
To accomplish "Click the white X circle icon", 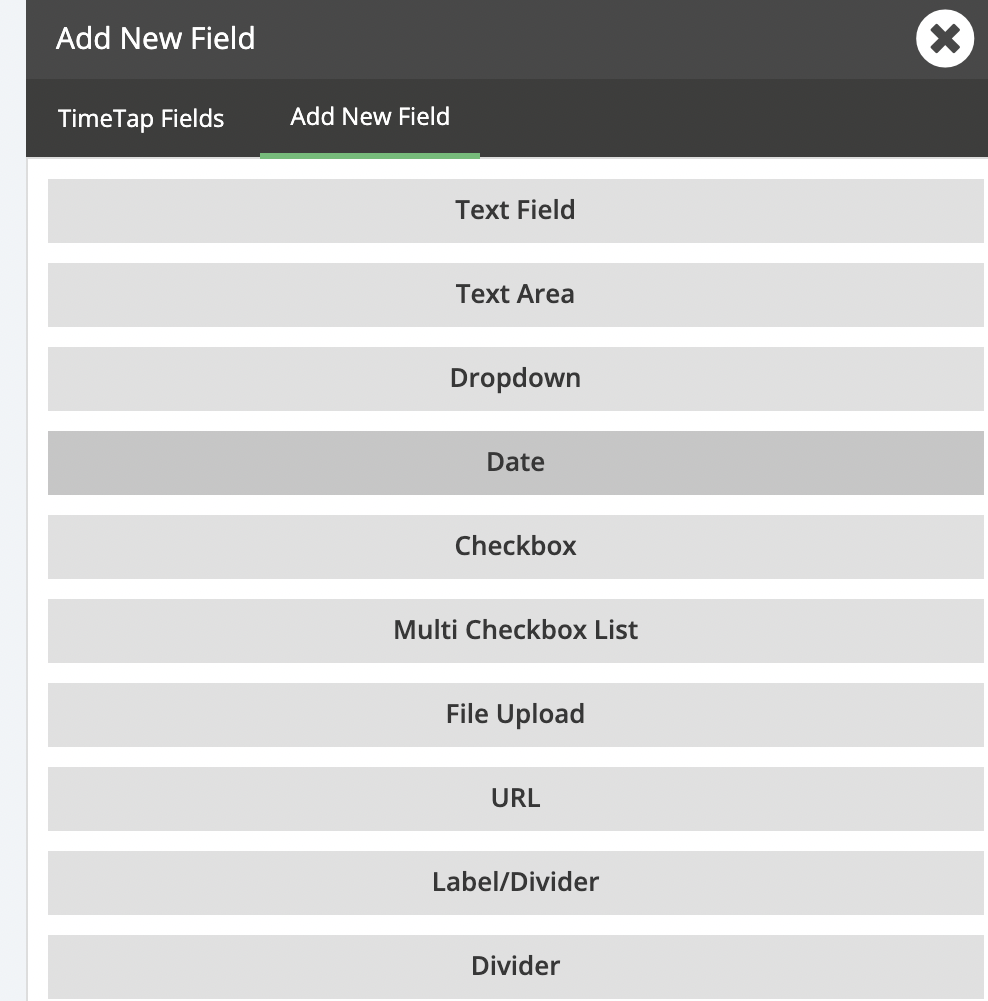I will tap(945, 38).
